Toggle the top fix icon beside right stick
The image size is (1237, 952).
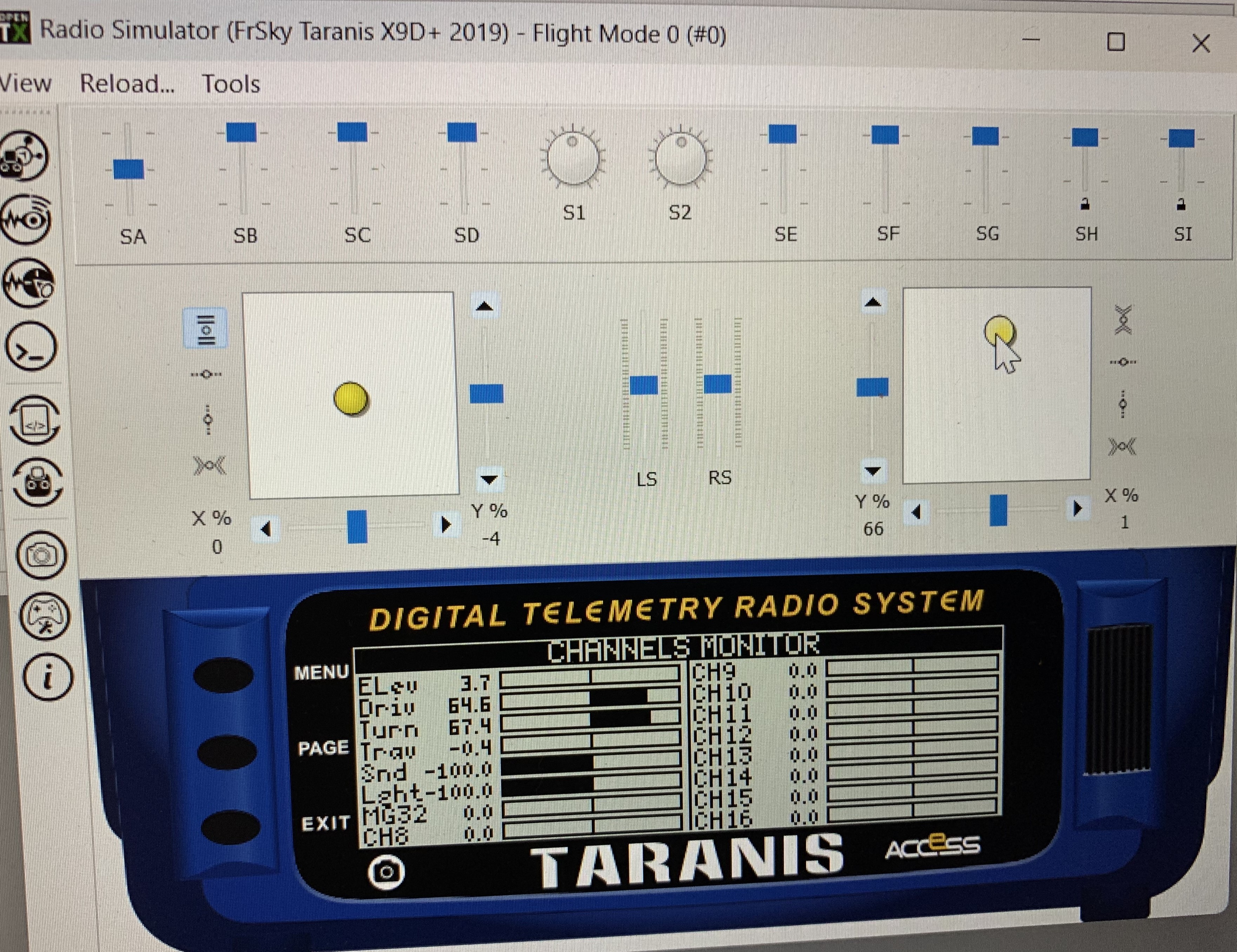1123,320
